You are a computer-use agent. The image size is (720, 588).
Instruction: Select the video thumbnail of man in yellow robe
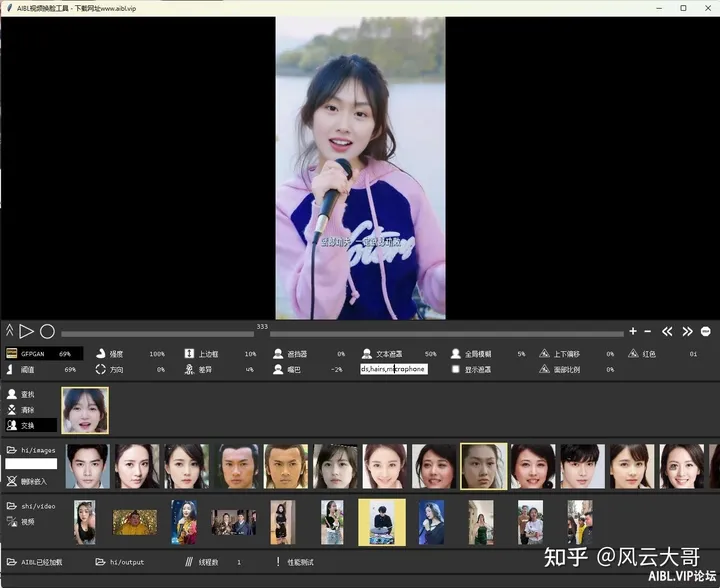[x=135, y=522]
